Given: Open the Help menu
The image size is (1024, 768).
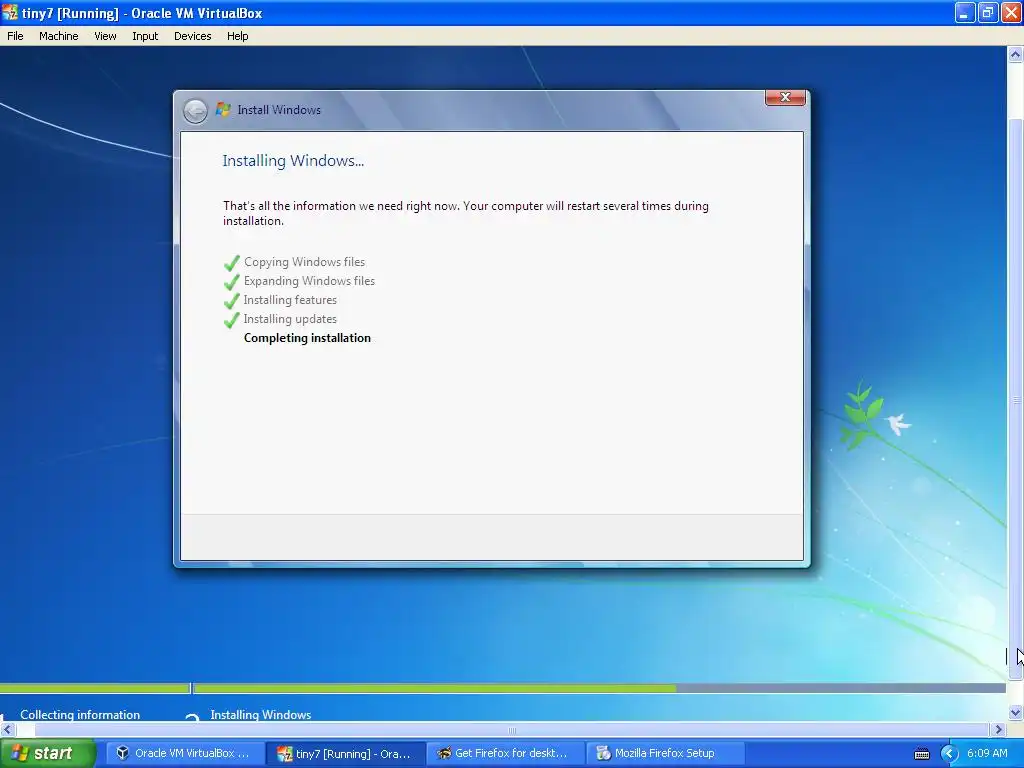Looking at the screenshot, I should [238, 36].
